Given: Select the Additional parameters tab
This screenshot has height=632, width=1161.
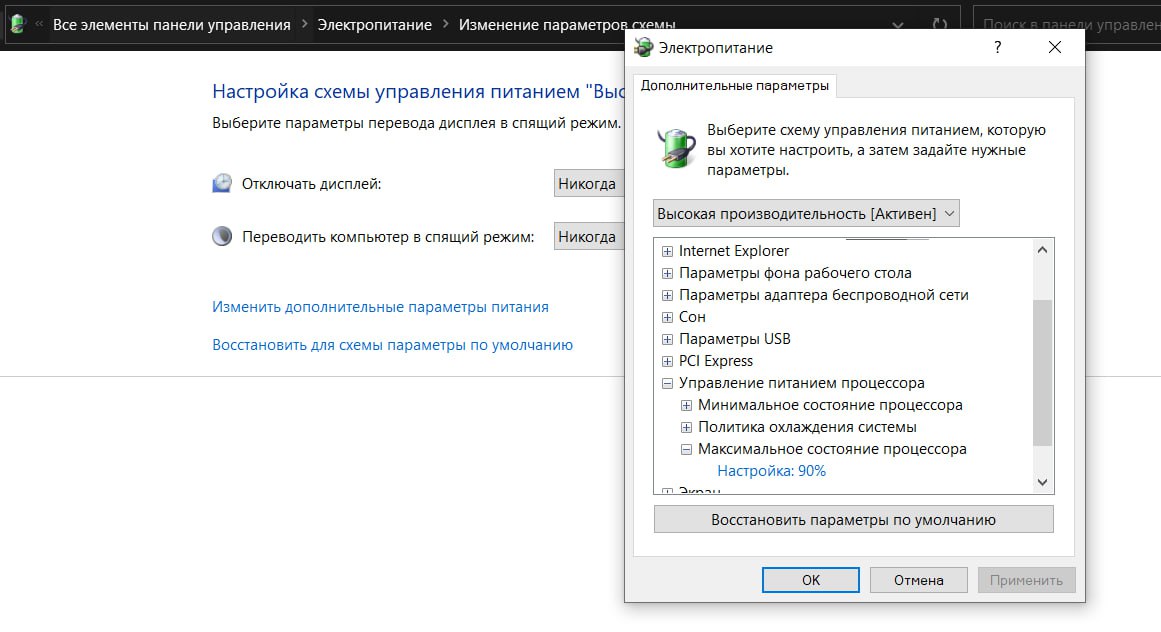Looking at the screenshot, I should [735, 86].
